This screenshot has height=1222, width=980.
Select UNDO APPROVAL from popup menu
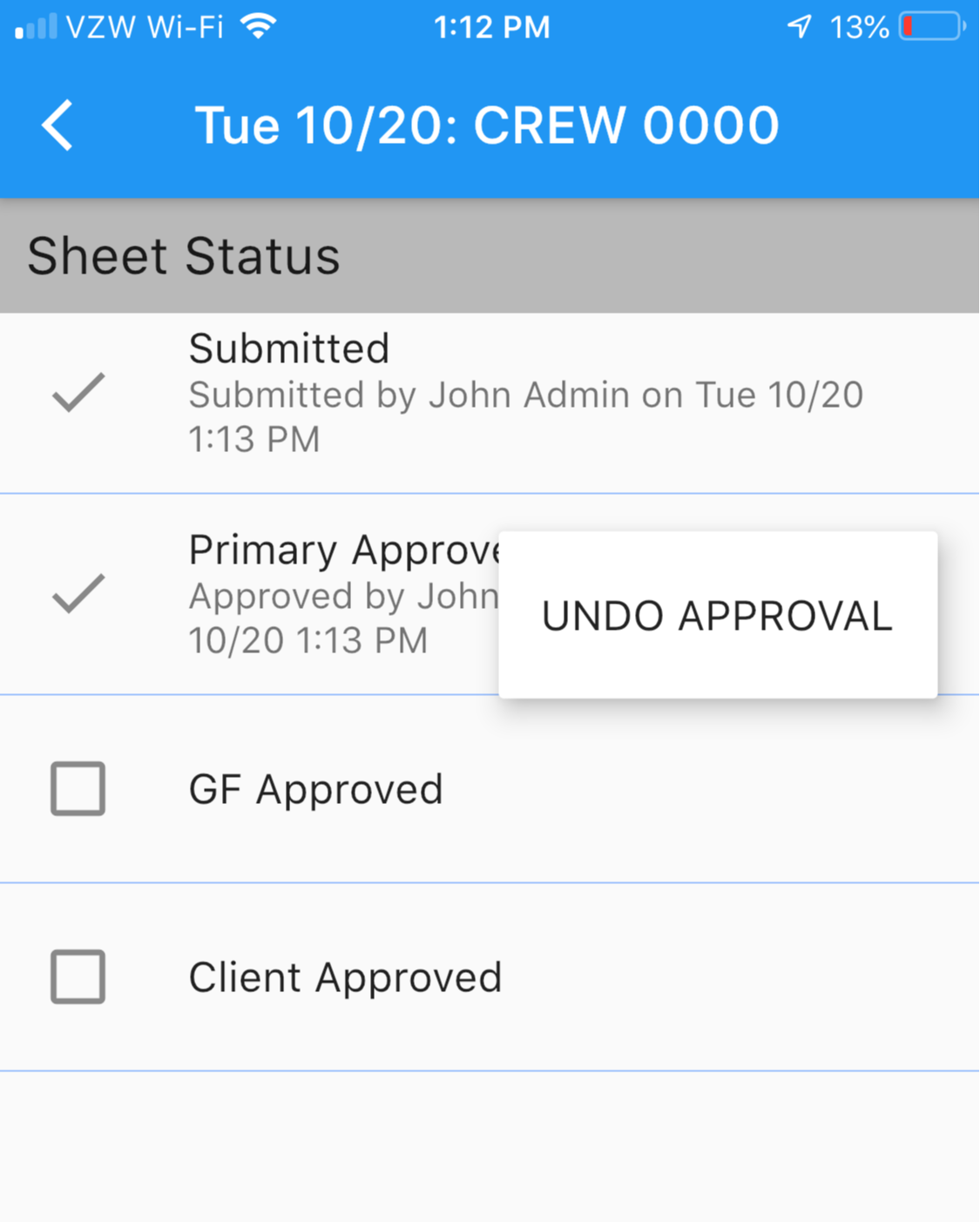click(717, 616)
